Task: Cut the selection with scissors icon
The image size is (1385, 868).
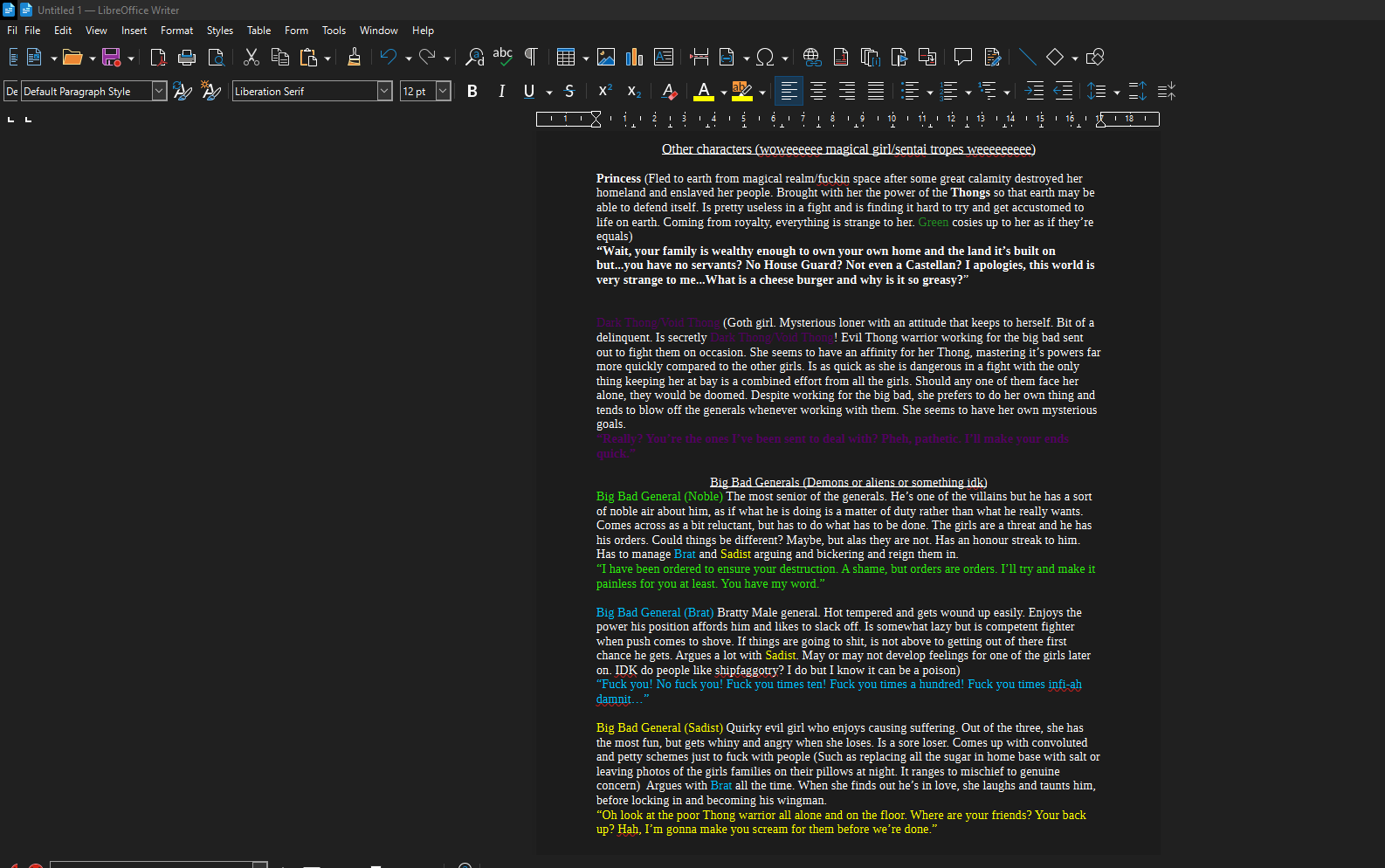Action: (252, 58)
